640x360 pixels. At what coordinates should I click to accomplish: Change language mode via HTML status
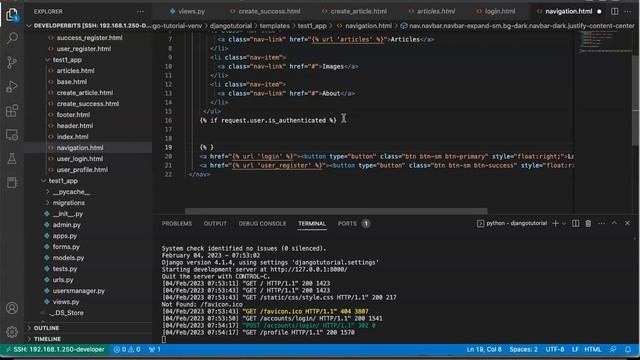click(x=593, y=349)
